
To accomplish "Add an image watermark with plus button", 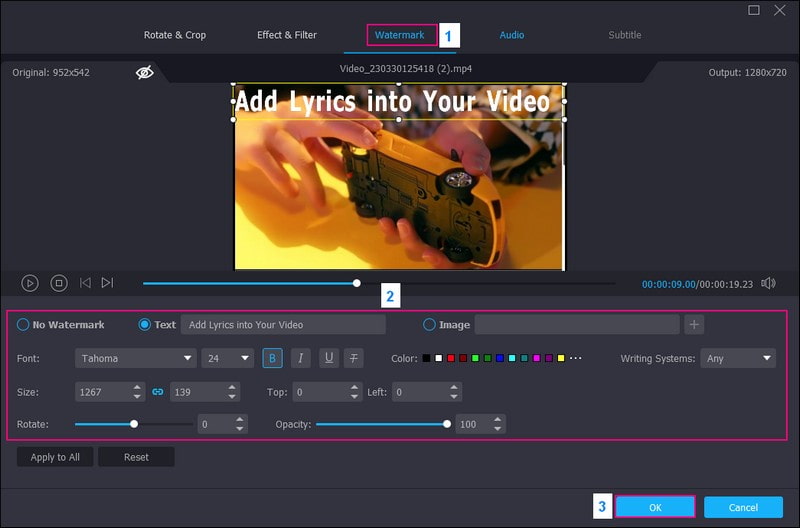I will 695,324.
